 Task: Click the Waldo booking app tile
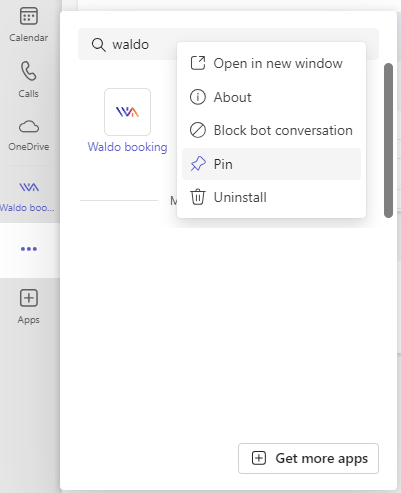click(x=127, y=112)
